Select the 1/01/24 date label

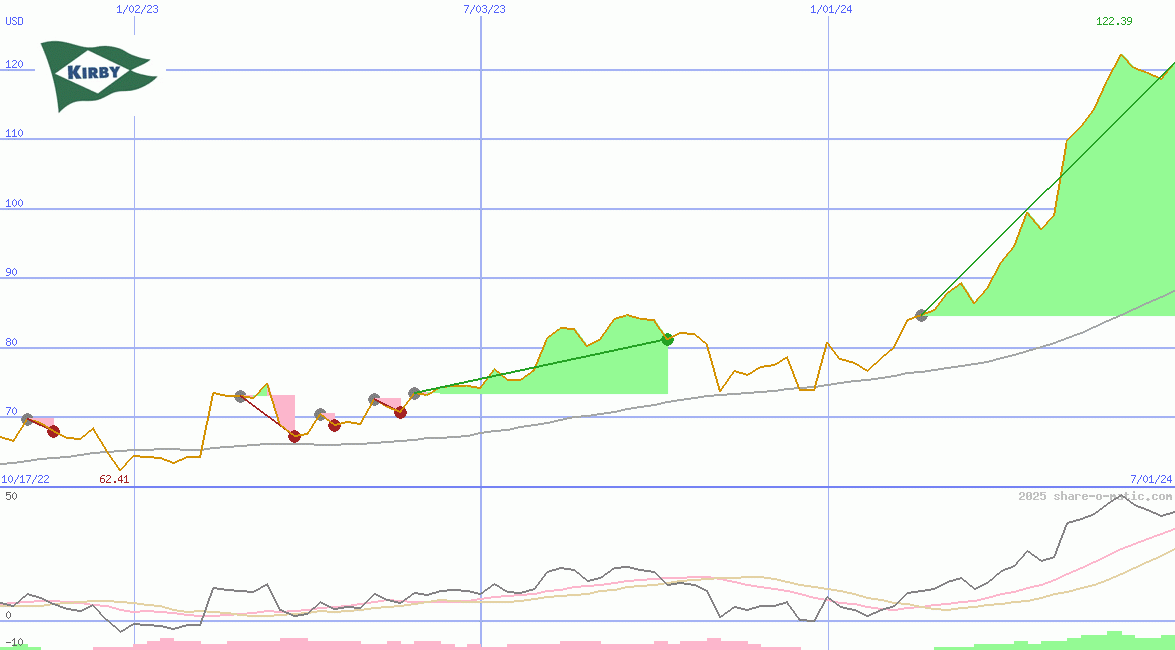[x=831, y=9]
